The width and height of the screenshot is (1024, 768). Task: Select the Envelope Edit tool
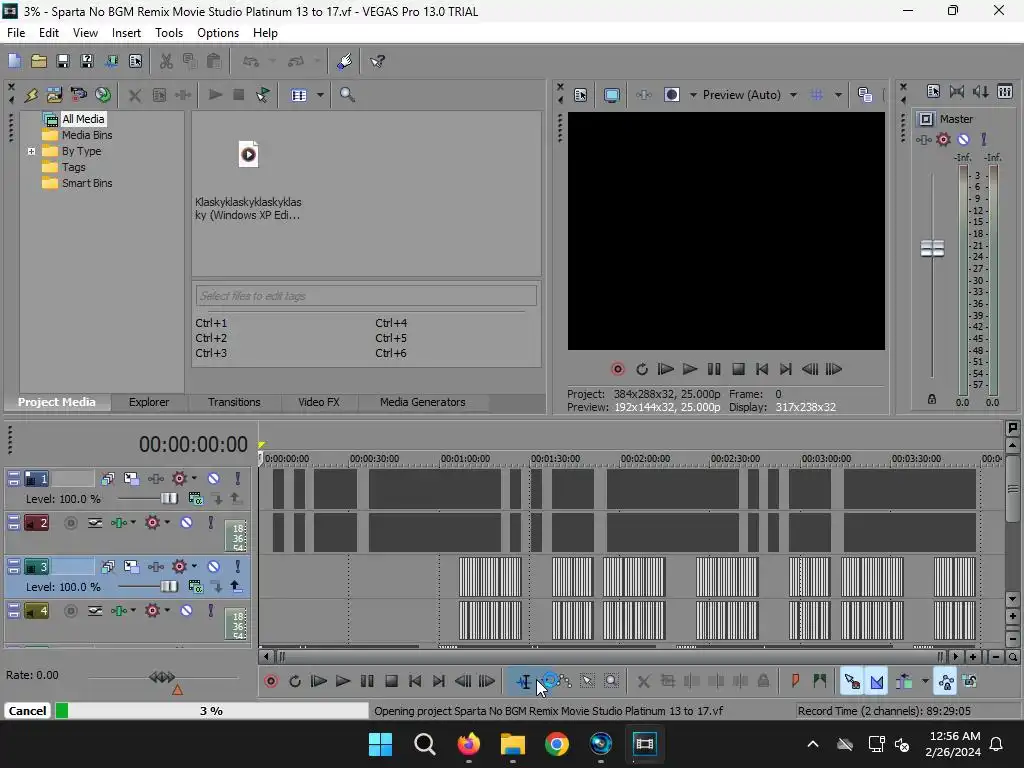[564, 681]
